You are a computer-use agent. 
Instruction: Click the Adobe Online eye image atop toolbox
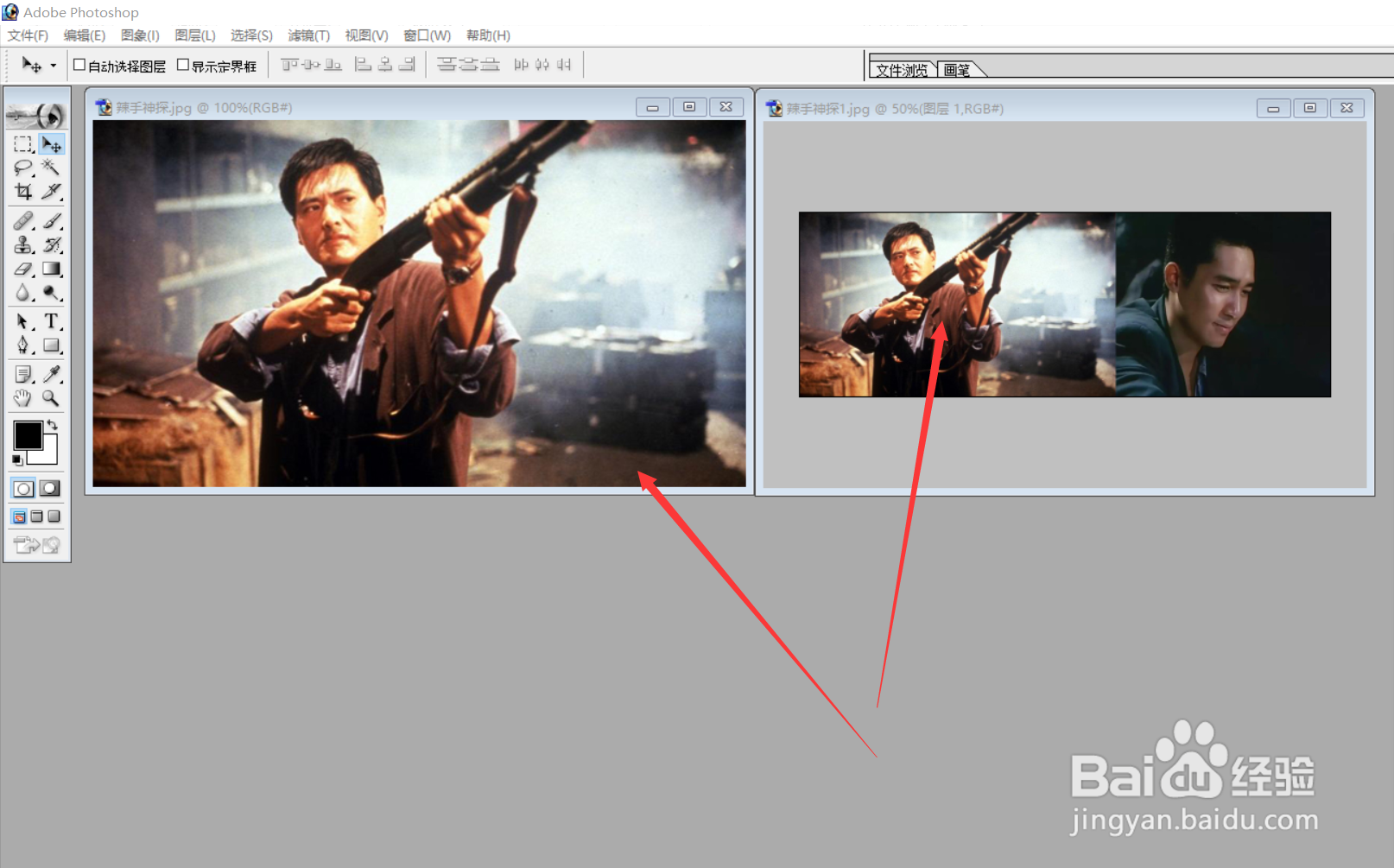point(36,114)
